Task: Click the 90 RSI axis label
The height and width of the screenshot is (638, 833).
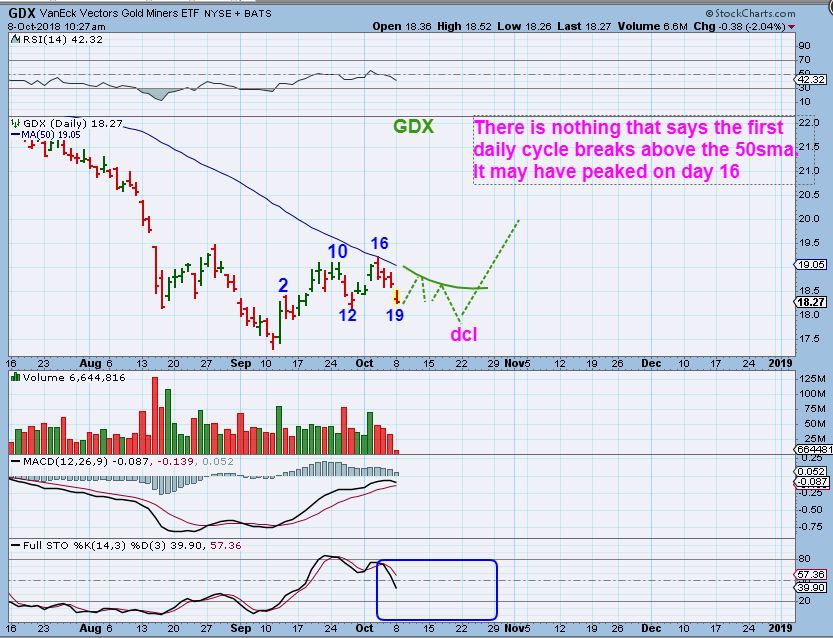Action: (x=804, y=46)
